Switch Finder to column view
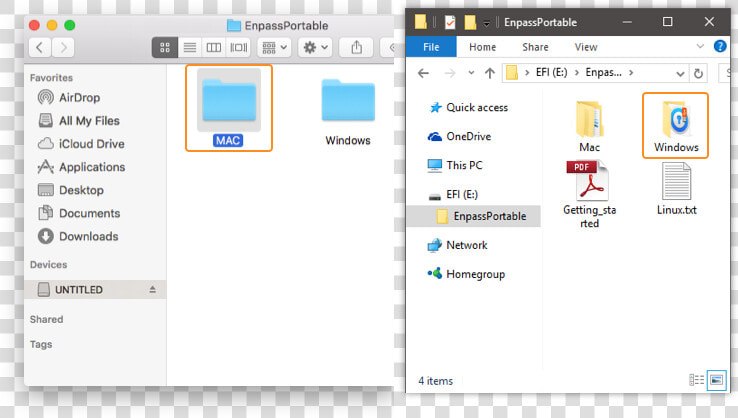The height and width of the screenshot is (418, 738). 214,48
